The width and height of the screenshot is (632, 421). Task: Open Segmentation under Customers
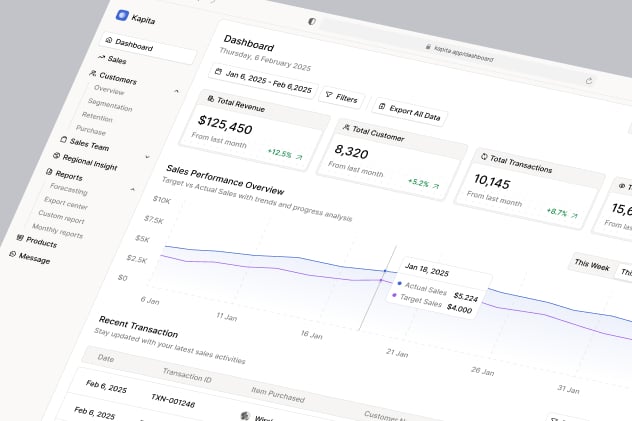110,105
